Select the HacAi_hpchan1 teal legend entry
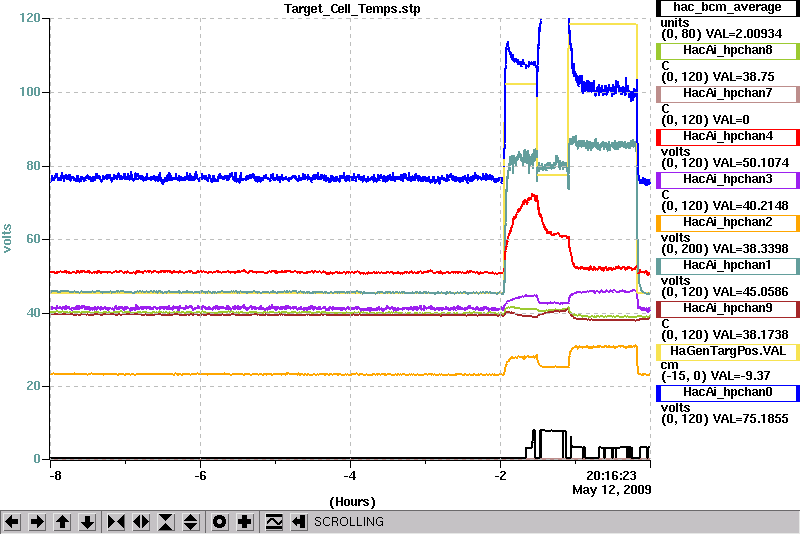The width and height of the screenshot is (800, 534). [x=727, y=266]
